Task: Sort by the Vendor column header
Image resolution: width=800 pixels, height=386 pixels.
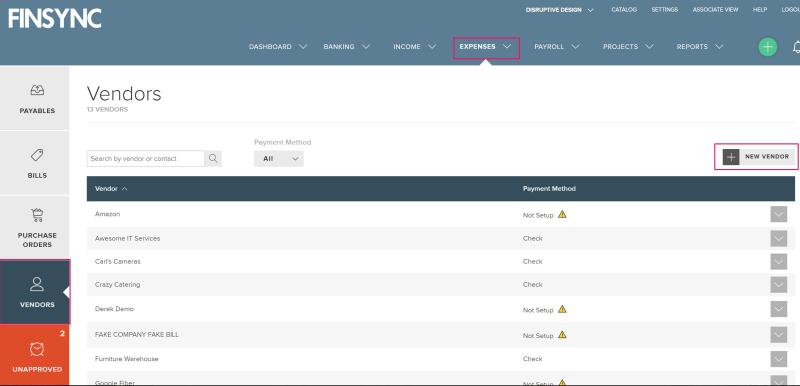Action: [x=111, y=189]
